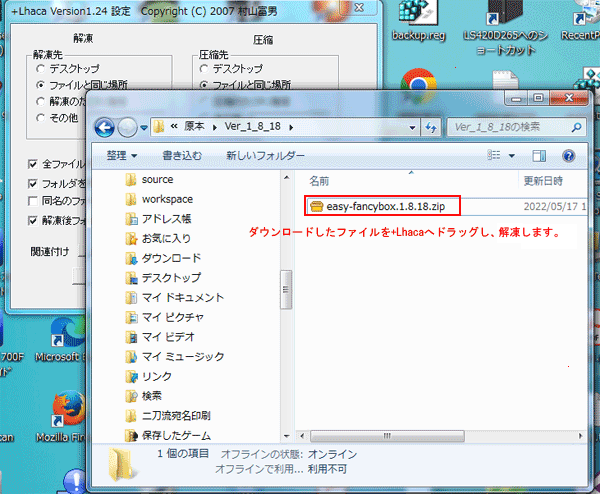Click the horizontal scrollbar thumb in file list
Viewport: 600px width, 494px height.
click(387, 436)
